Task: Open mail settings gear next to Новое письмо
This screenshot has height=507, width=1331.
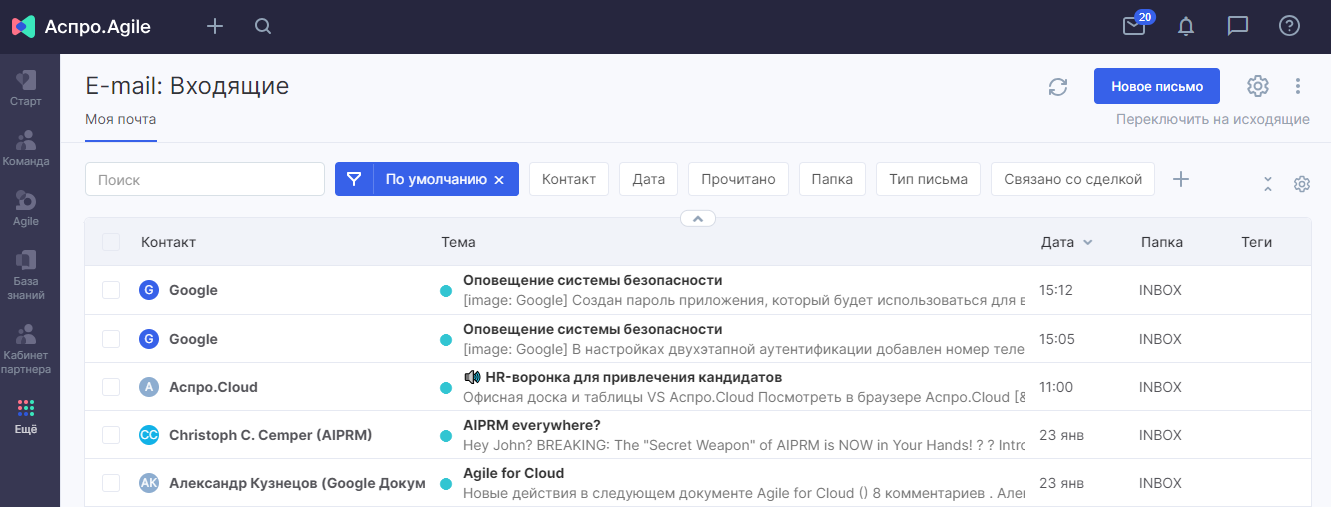Action: tap(1258, 86)
